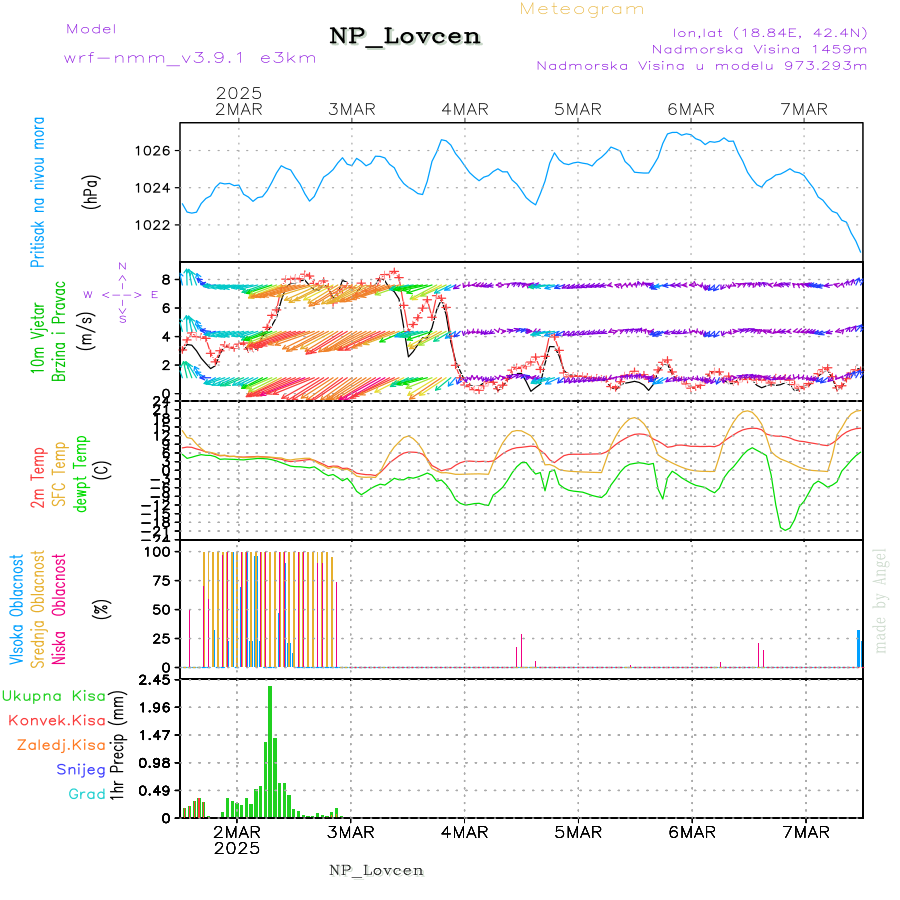Image resolution: width=900 pixels, height=900 pixels.
Task: Click the wrf-nmm_v3.9.1 e3km model name
Action: coord(189,57)
